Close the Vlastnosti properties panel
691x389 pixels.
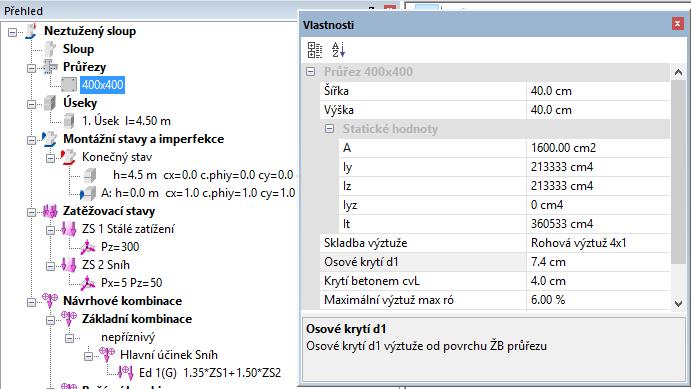[x=677, y=23]
